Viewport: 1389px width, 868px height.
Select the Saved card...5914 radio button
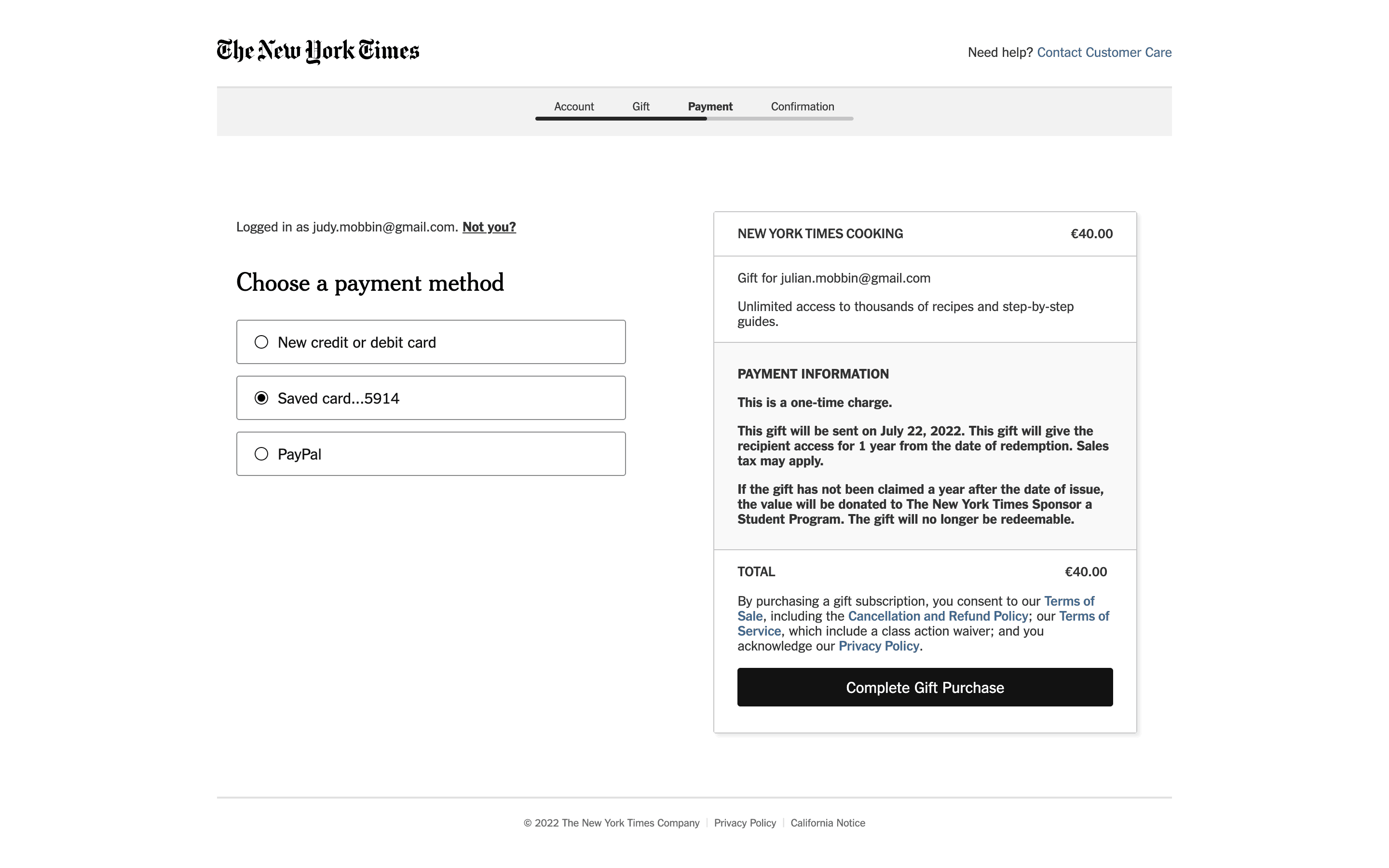[261, 398]
